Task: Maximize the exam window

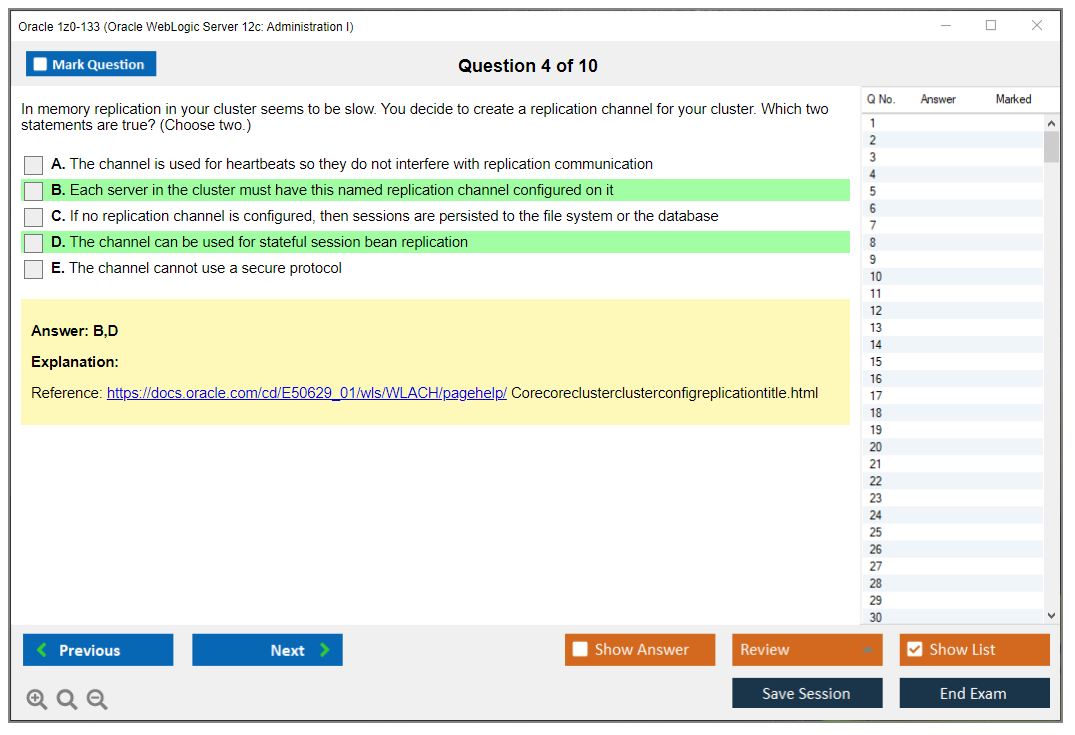Action: 991,26
